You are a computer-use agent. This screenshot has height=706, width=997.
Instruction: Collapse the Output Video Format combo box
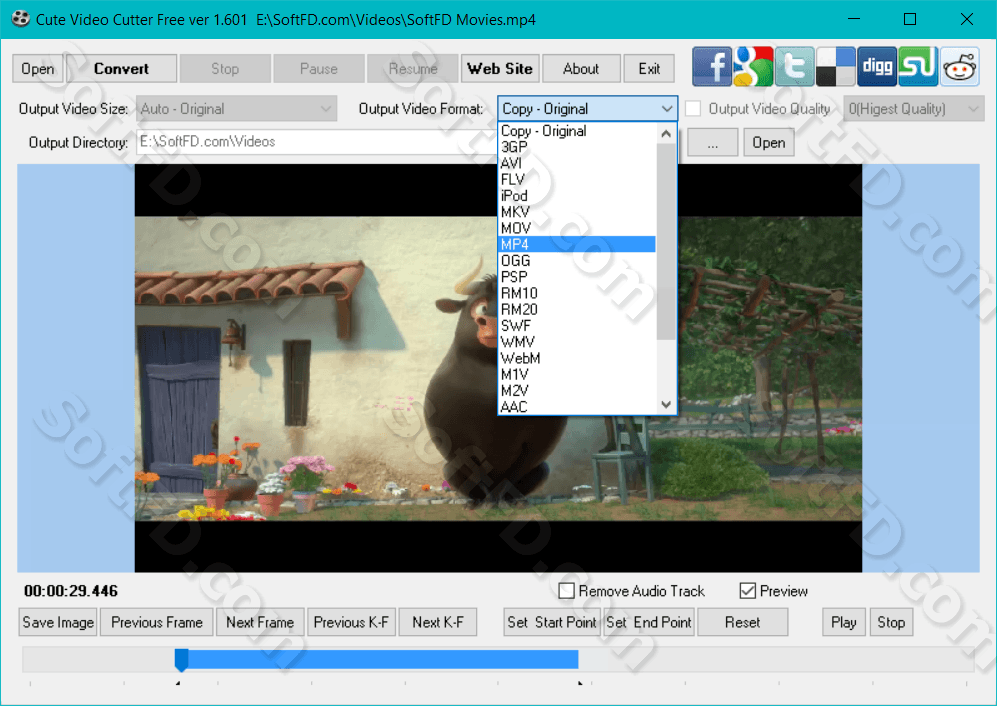pyautogui.click(x=666, y=109)
